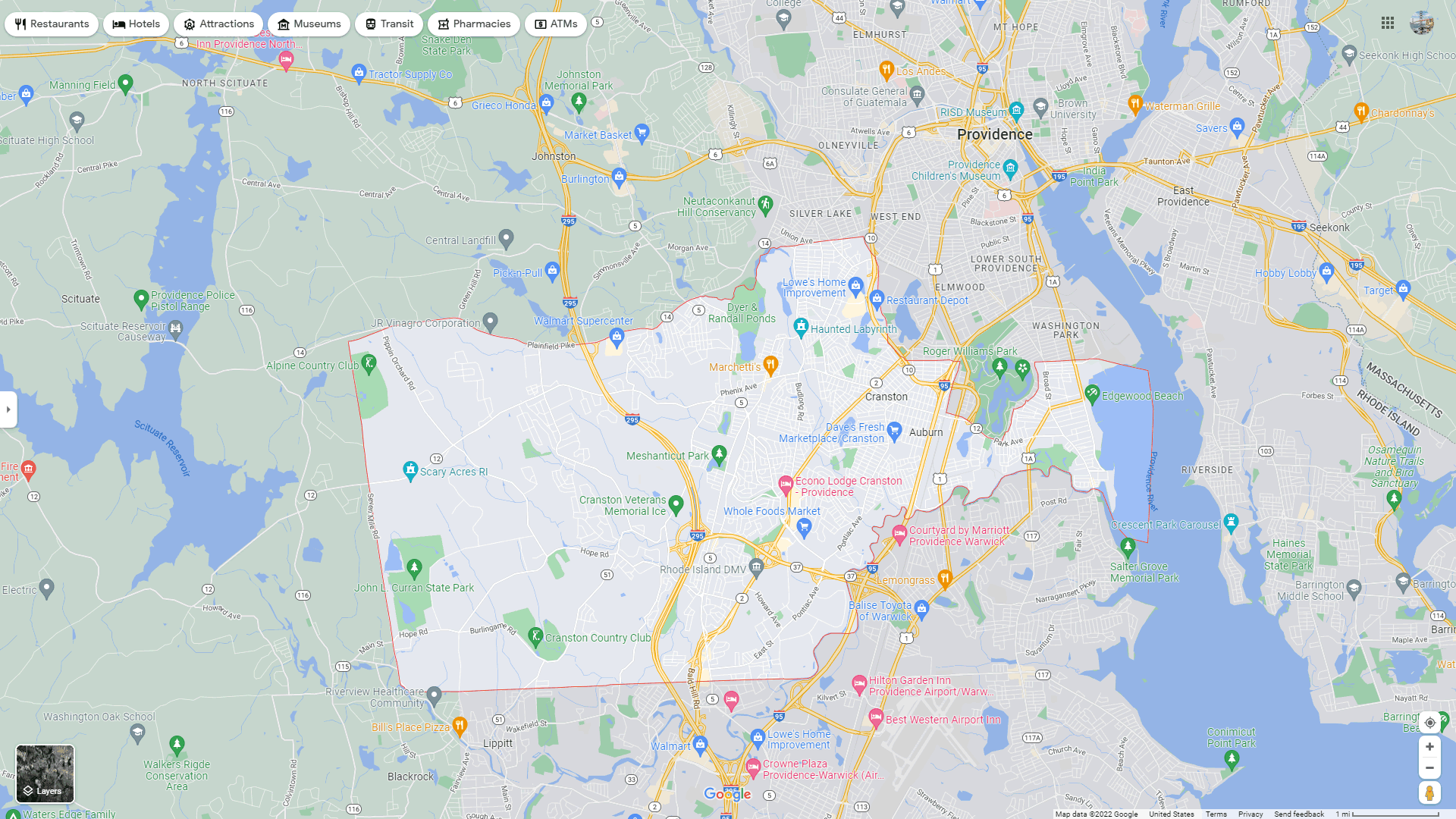Click the Providence city label
The width and height of the screenshot is (1456, 819).
coord(994,134)
